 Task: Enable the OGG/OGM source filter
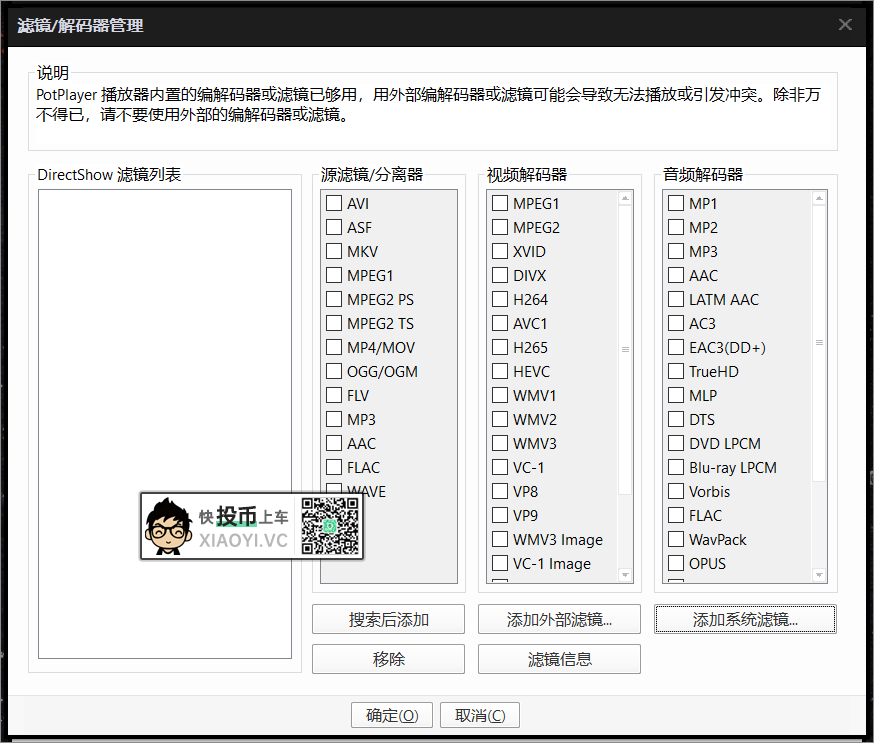[x=334, y=371]
